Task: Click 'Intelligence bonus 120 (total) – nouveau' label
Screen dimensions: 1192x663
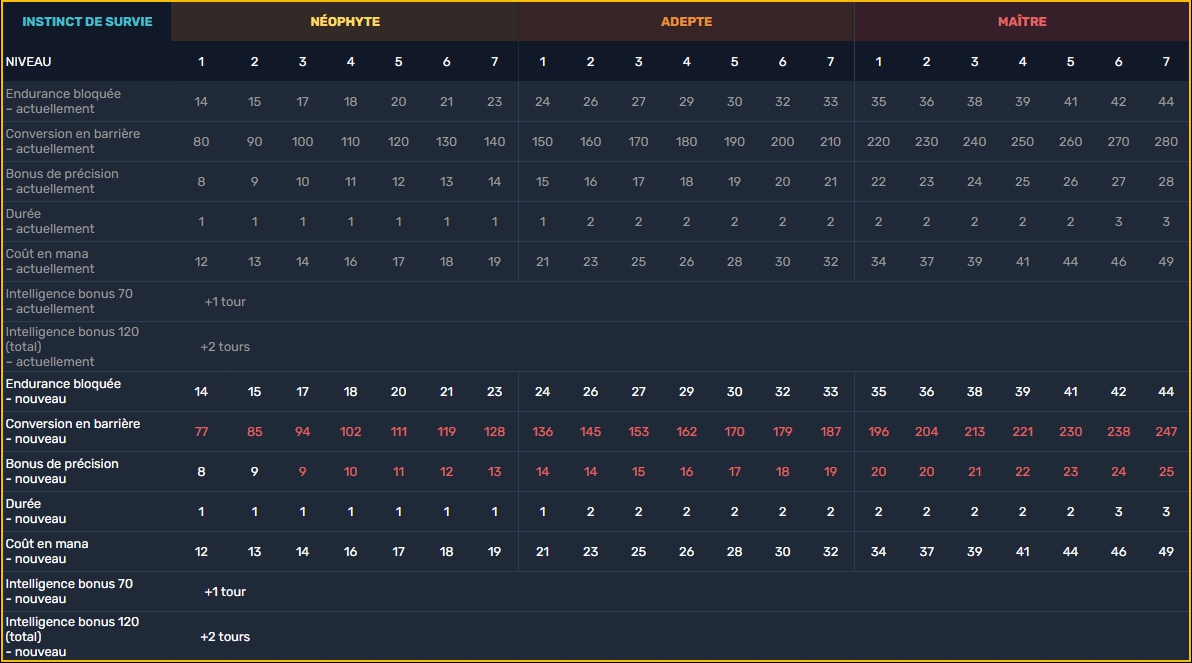Action: coord(72,636)
